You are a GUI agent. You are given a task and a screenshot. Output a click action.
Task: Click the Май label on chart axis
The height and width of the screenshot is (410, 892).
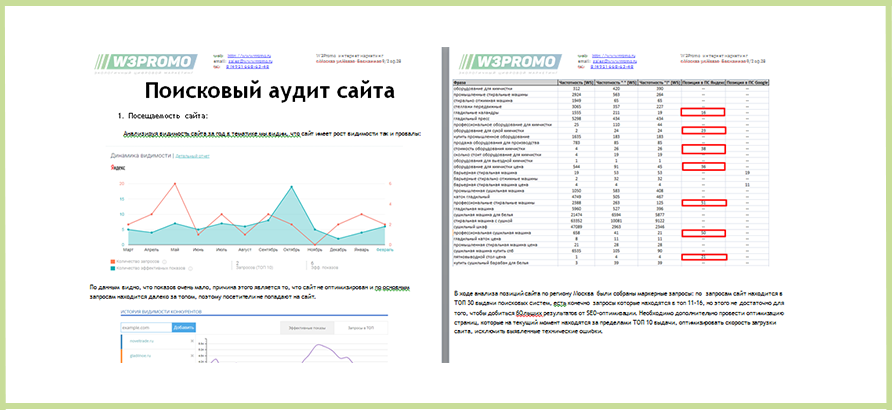pyautogui.click(x=175, y=249)
